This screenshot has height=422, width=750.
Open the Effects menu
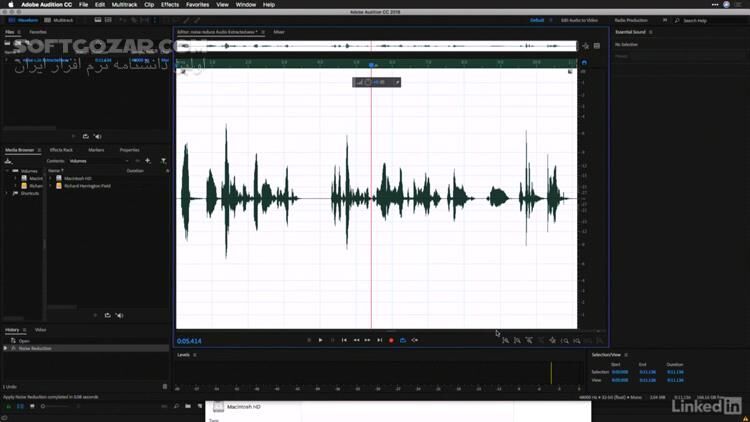tap(170, 4)
